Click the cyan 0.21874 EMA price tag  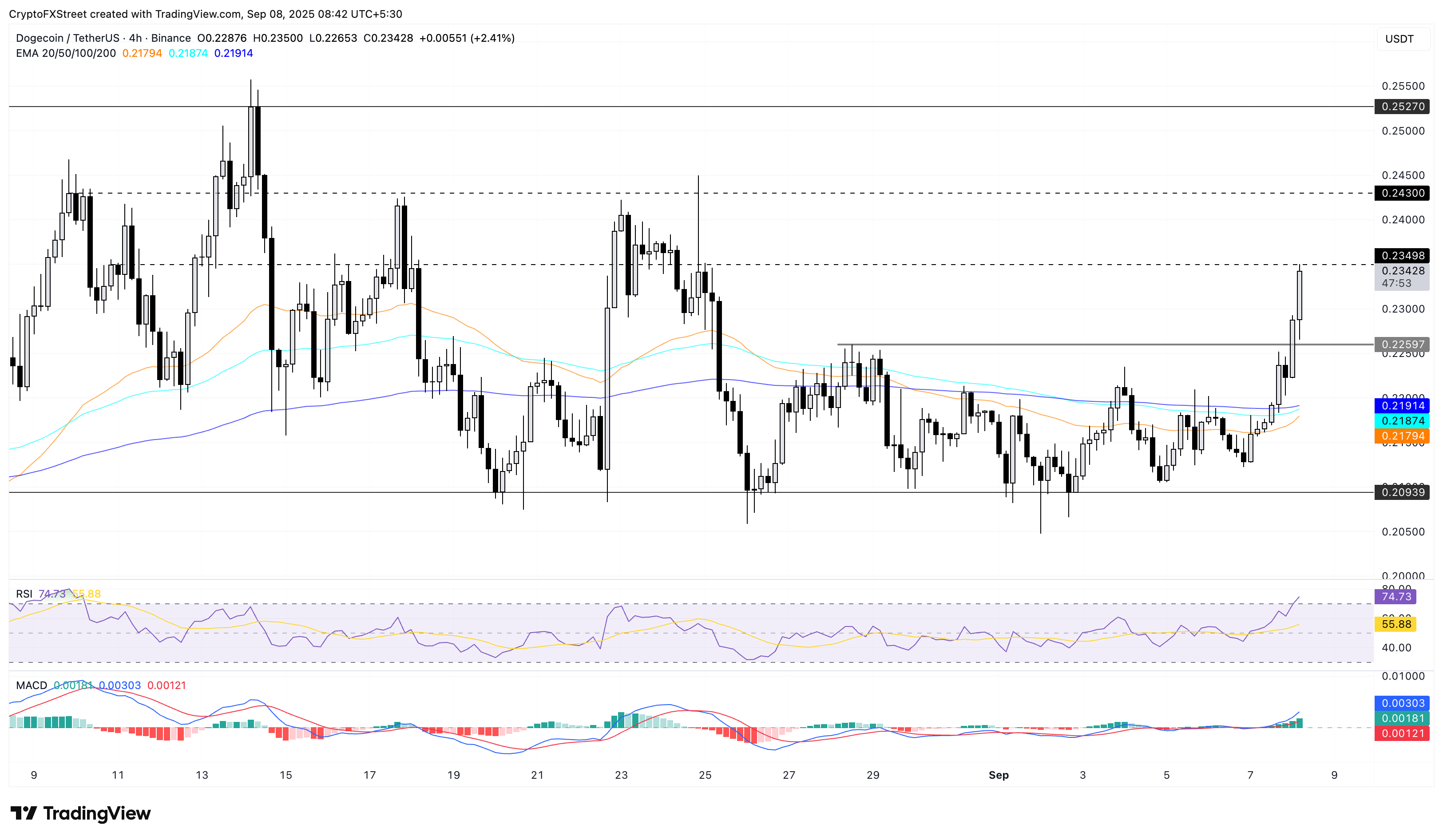click(x=1402, y=421)
